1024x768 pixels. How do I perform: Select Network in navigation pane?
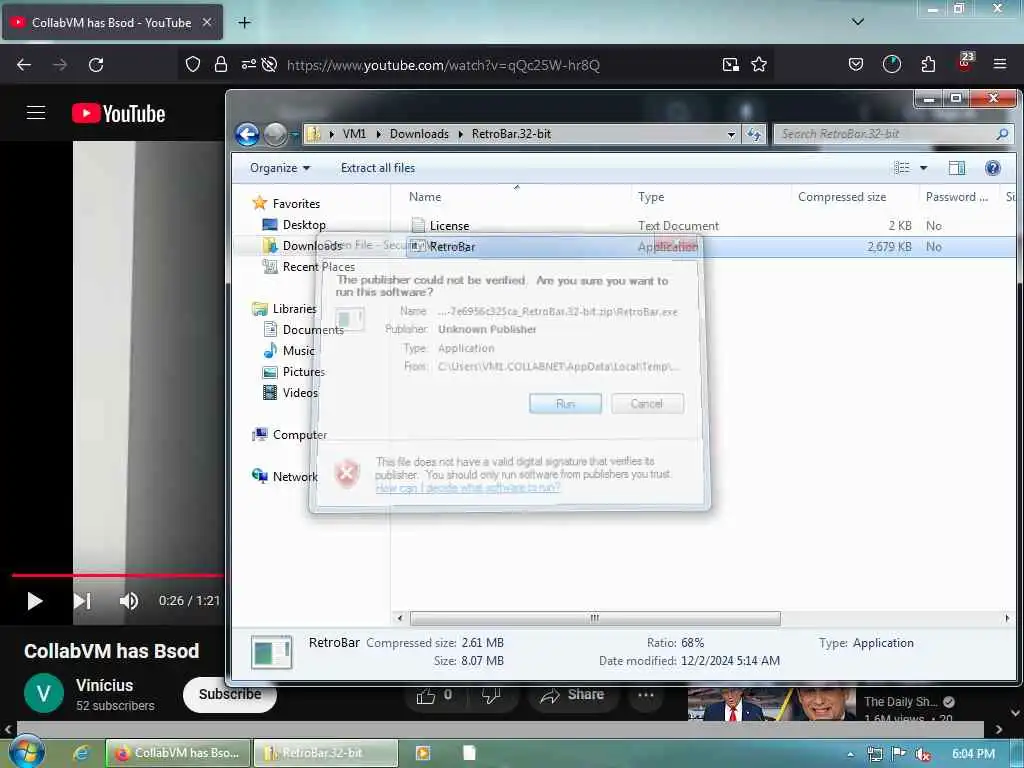(x=295, y=477)
